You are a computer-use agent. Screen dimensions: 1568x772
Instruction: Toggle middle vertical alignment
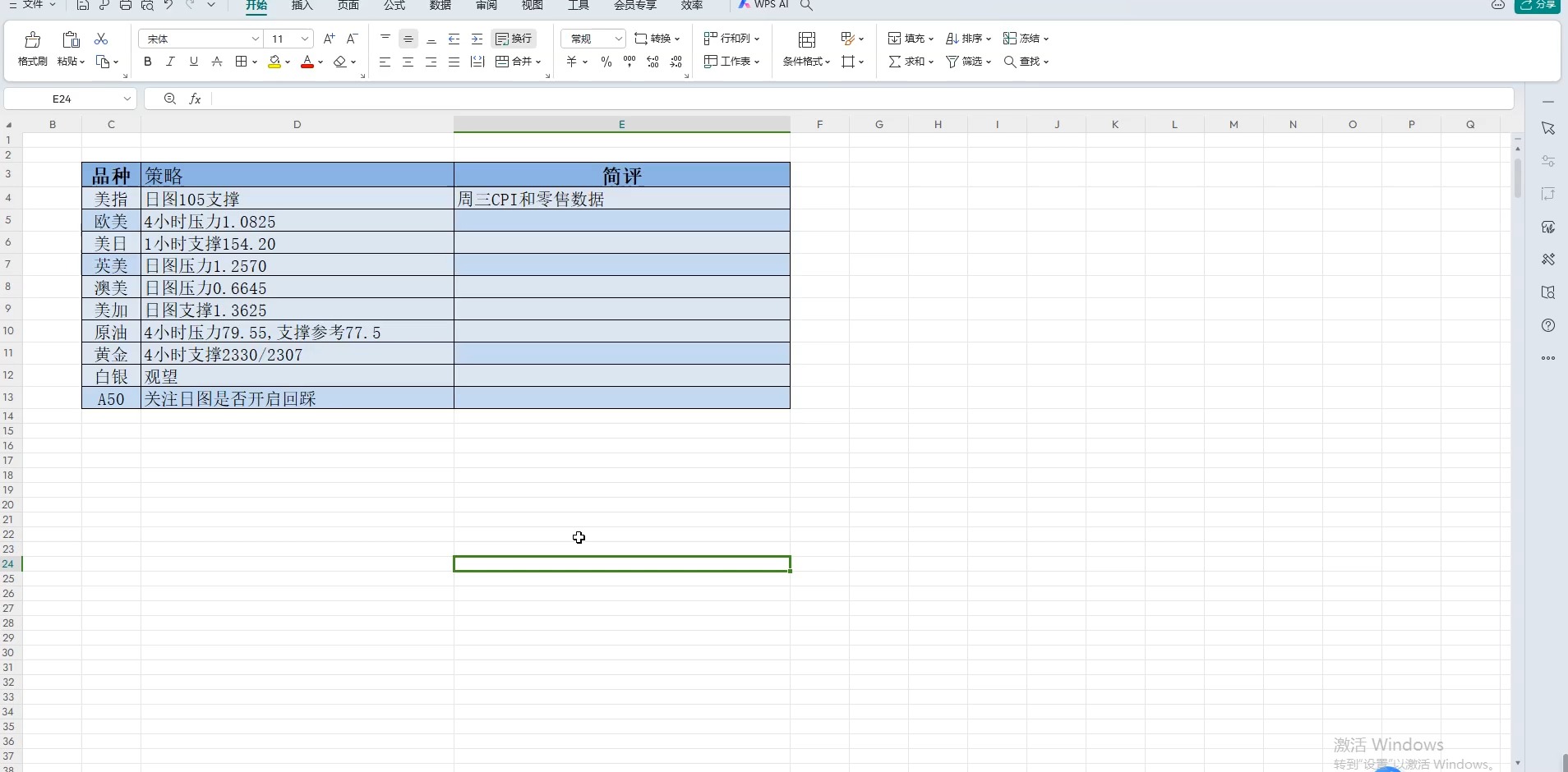click(x=408, y=39)
